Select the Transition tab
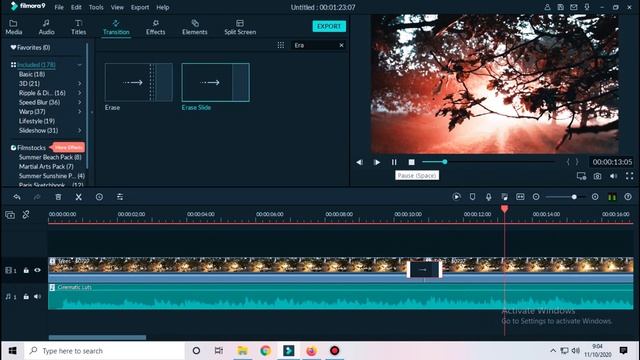The image size is (640, 360). click(x=116, y=27)
